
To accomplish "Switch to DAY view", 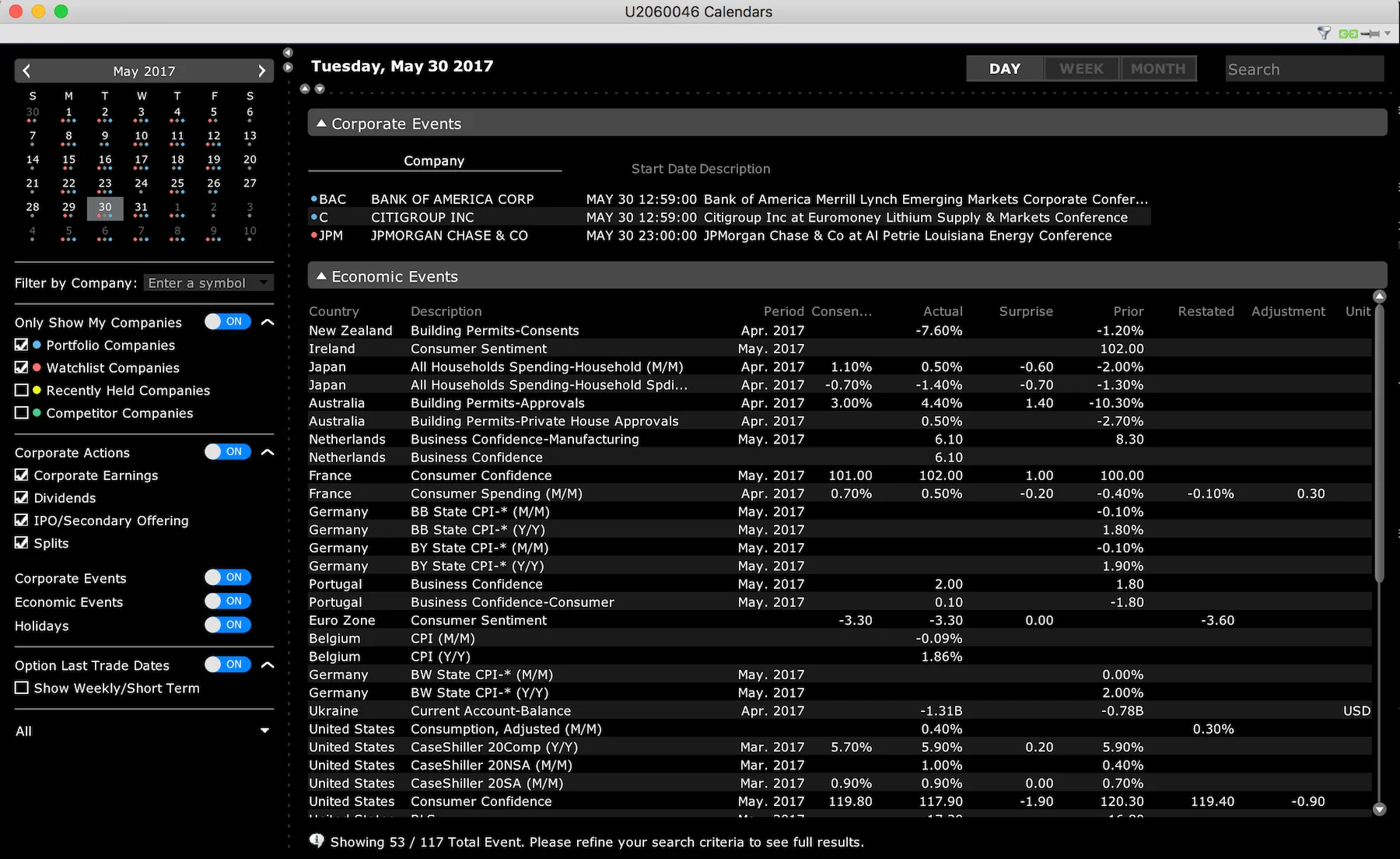I will pos(1004,68).
